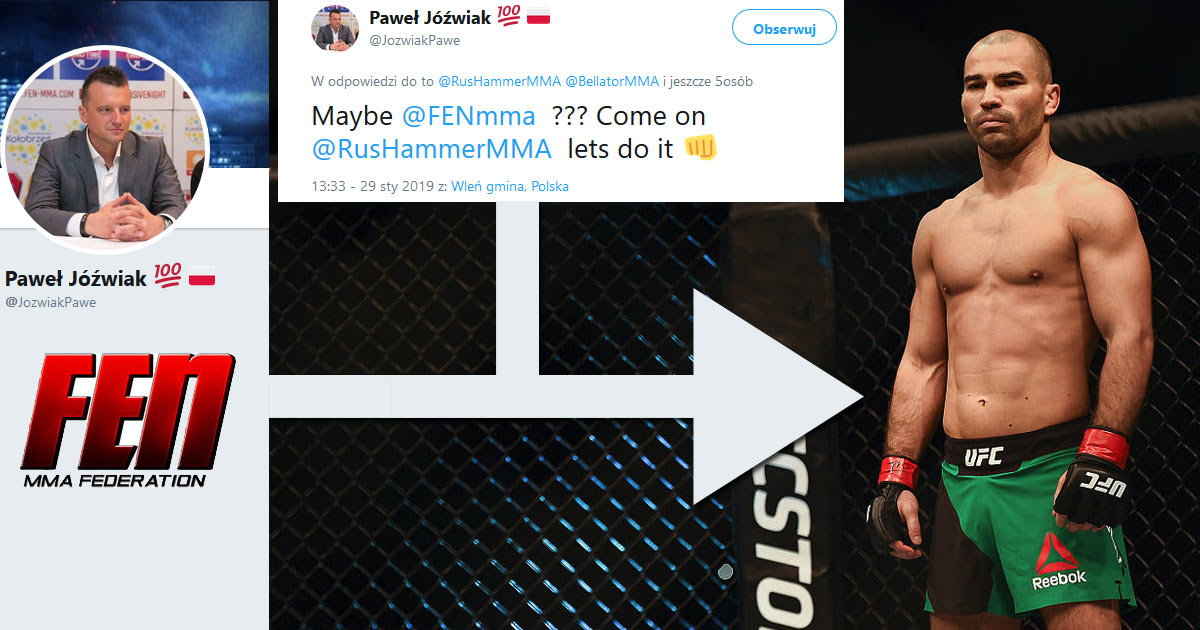Click the Polish flag beside the sidebar profile name

[201, 278]
